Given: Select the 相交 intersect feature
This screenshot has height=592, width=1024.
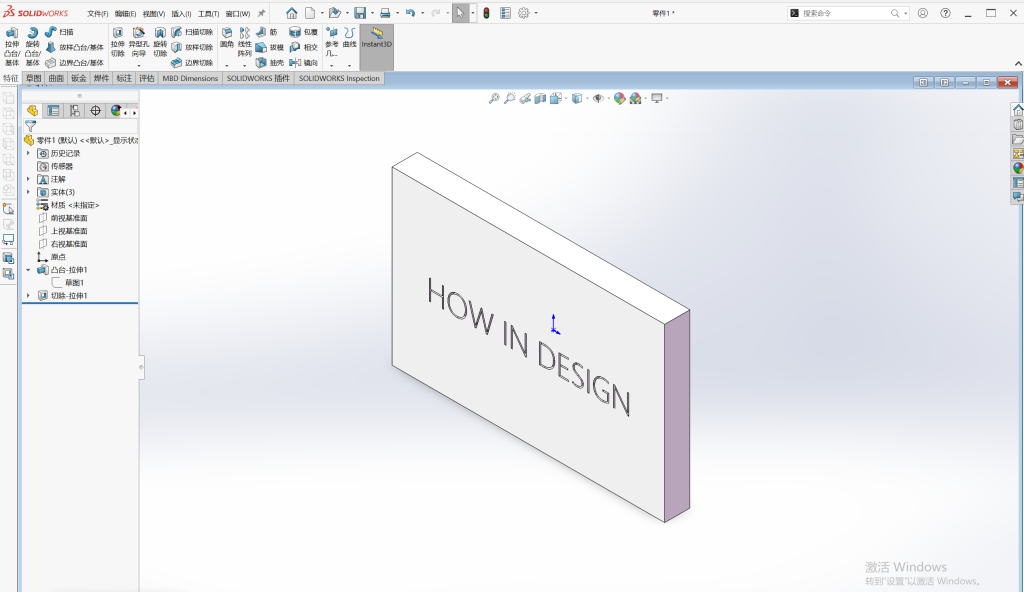Looking at the screenshot, I should pyautogui.click(x=303, y=47).
